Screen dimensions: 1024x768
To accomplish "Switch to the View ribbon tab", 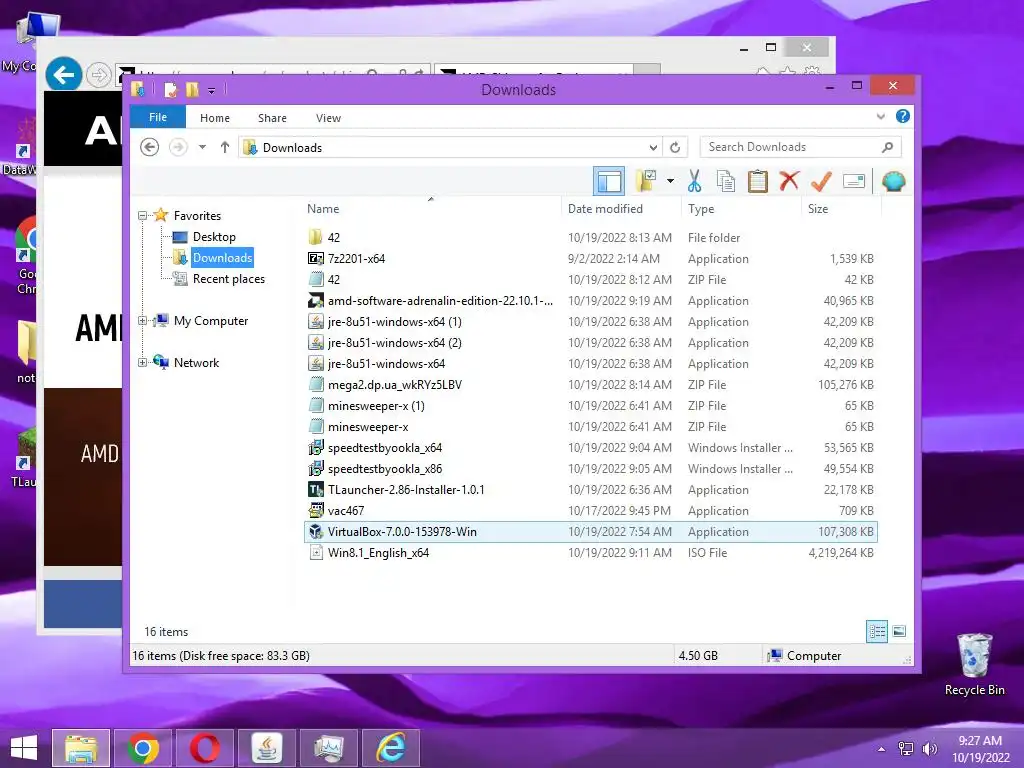I will point(328,118).
